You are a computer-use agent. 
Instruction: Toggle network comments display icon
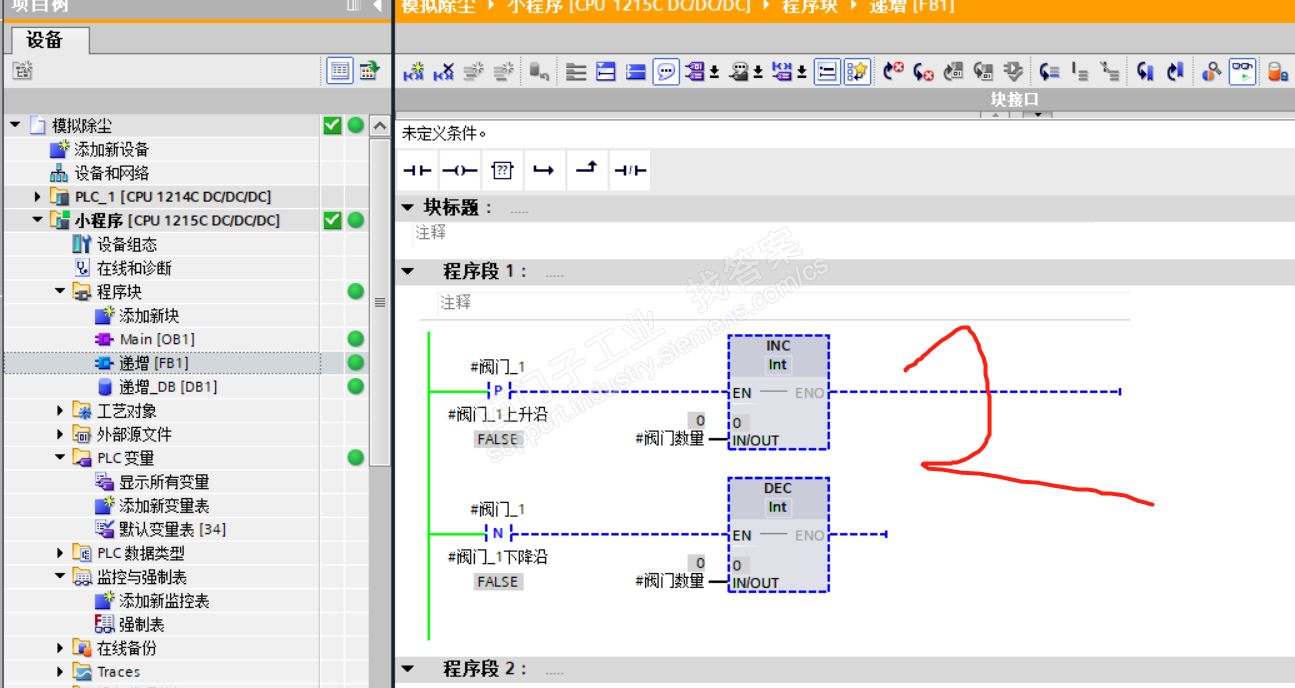point(826,72)
